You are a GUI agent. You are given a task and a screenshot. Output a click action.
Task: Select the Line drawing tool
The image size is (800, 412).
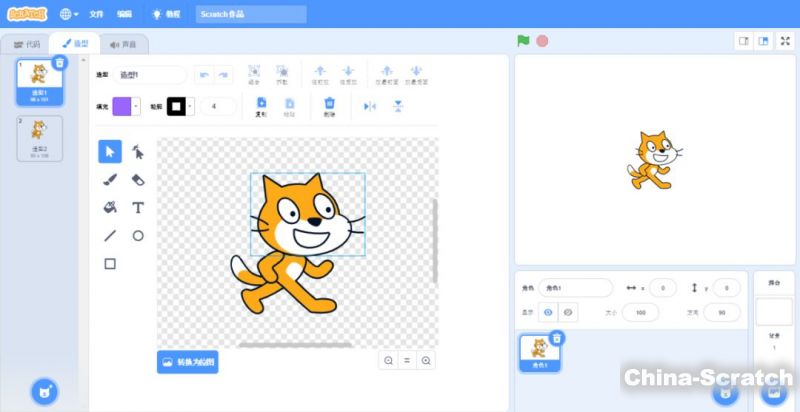[x=110, y=236]
